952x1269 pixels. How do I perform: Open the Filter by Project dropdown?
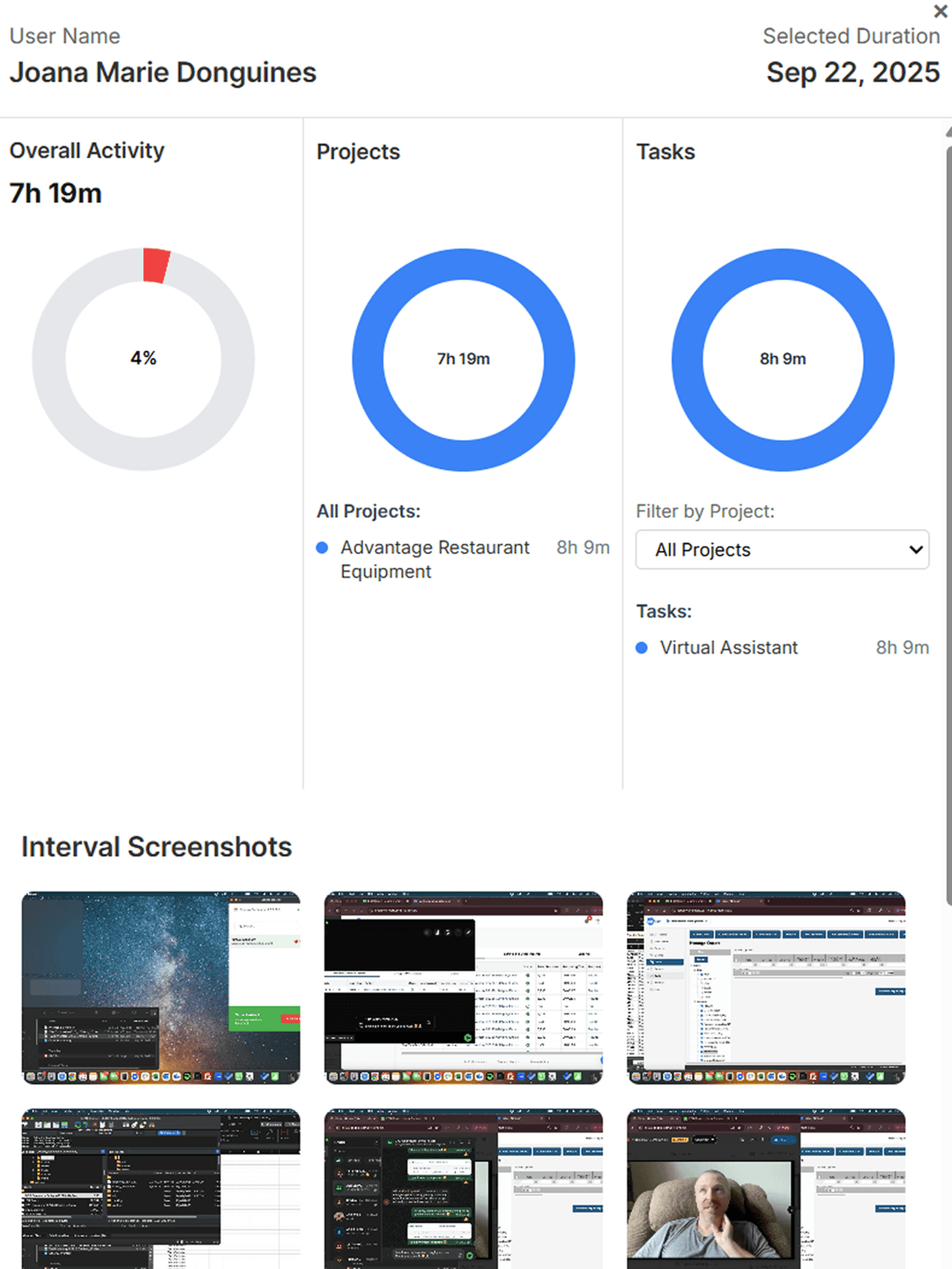(x=782, y=549)
